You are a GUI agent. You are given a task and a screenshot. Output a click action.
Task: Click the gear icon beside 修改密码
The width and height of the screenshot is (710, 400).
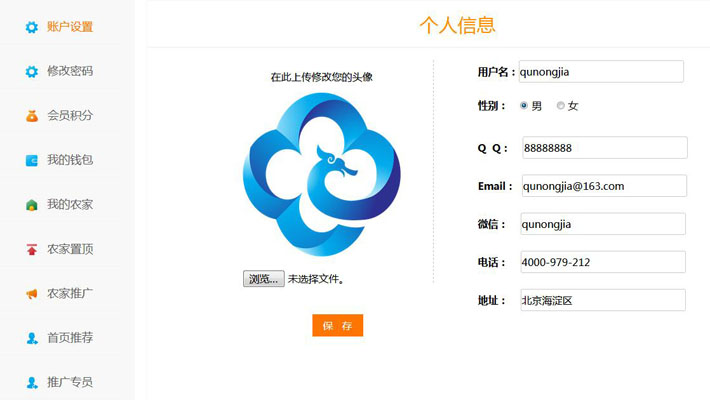[x=32, y=72]
